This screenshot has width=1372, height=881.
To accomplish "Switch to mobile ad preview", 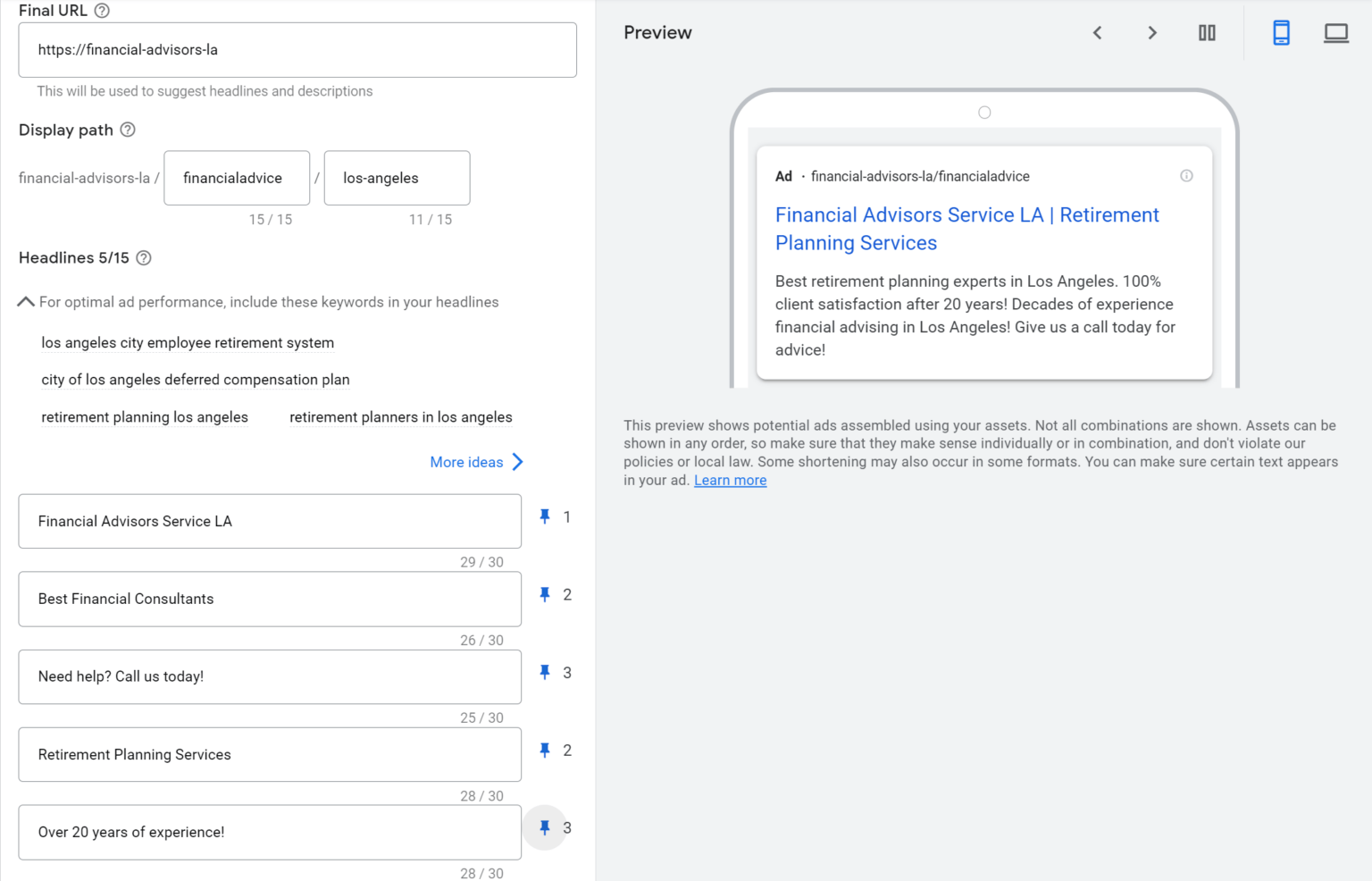I will (x=1282, y=32).
